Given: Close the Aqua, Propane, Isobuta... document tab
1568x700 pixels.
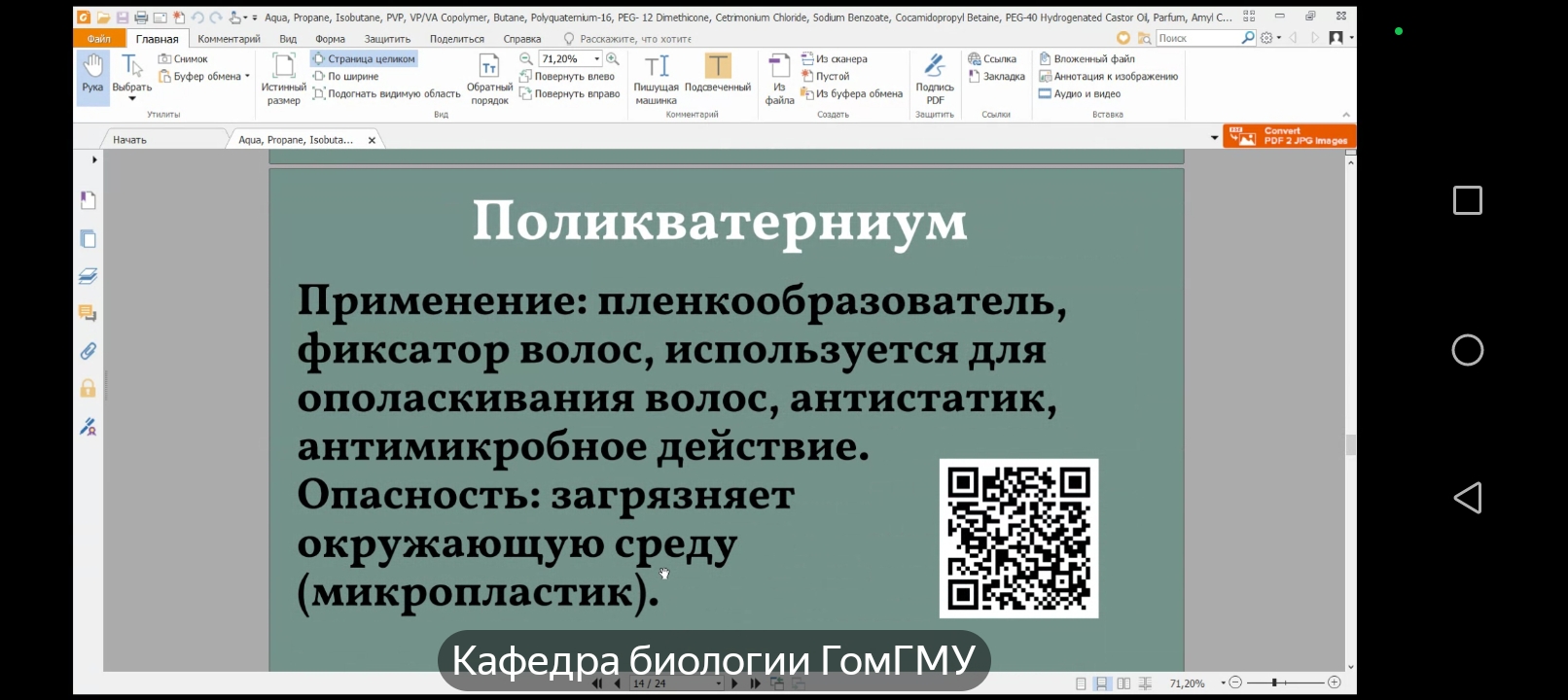Looking at the screenshot, I should pyautogui.click(x=372, y=140).
